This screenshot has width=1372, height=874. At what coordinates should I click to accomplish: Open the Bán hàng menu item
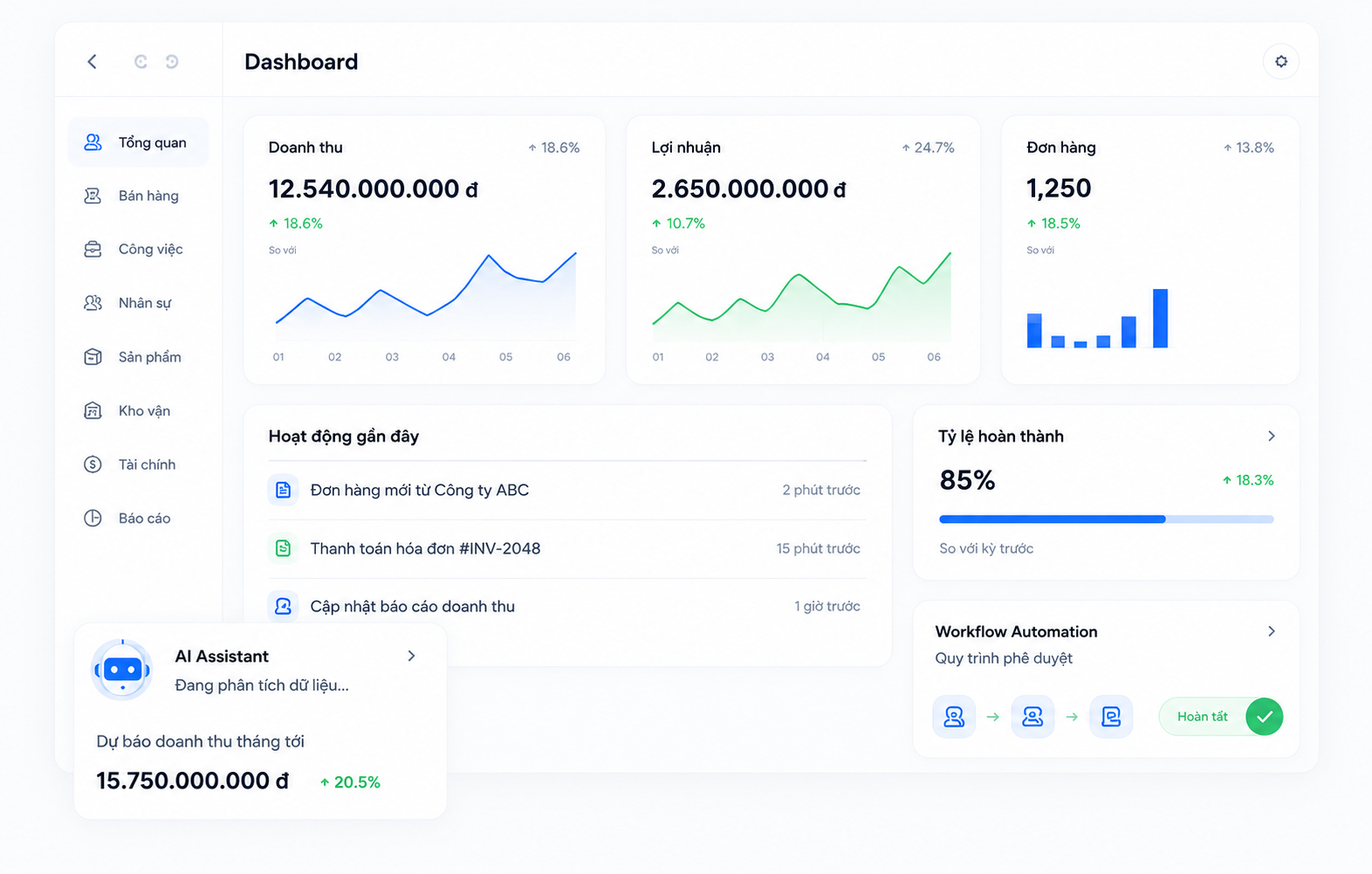138,196
